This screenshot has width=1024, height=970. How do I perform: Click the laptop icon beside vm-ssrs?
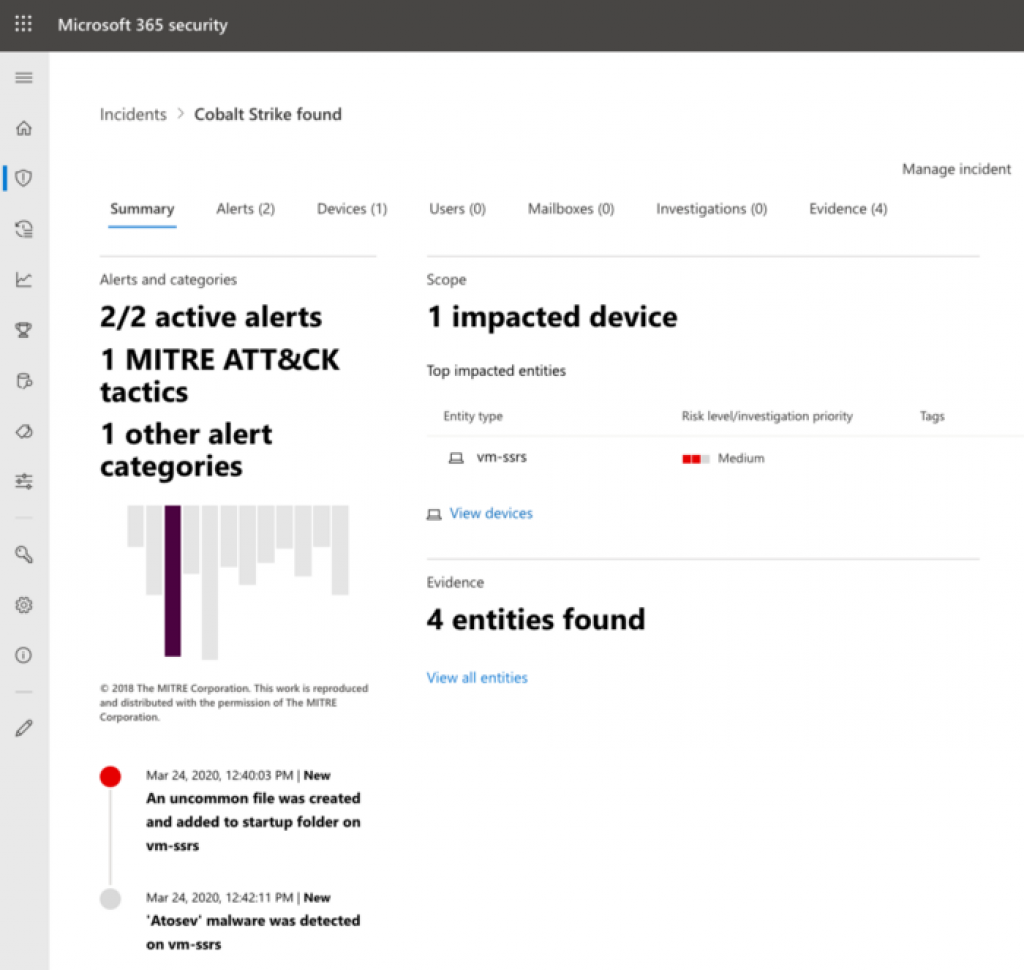point(456,459)
